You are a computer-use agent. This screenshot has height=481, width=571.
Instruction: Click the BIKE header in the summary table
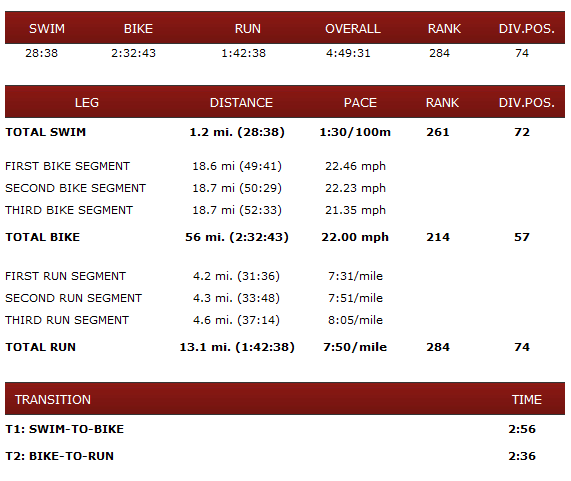pos(138,28)
